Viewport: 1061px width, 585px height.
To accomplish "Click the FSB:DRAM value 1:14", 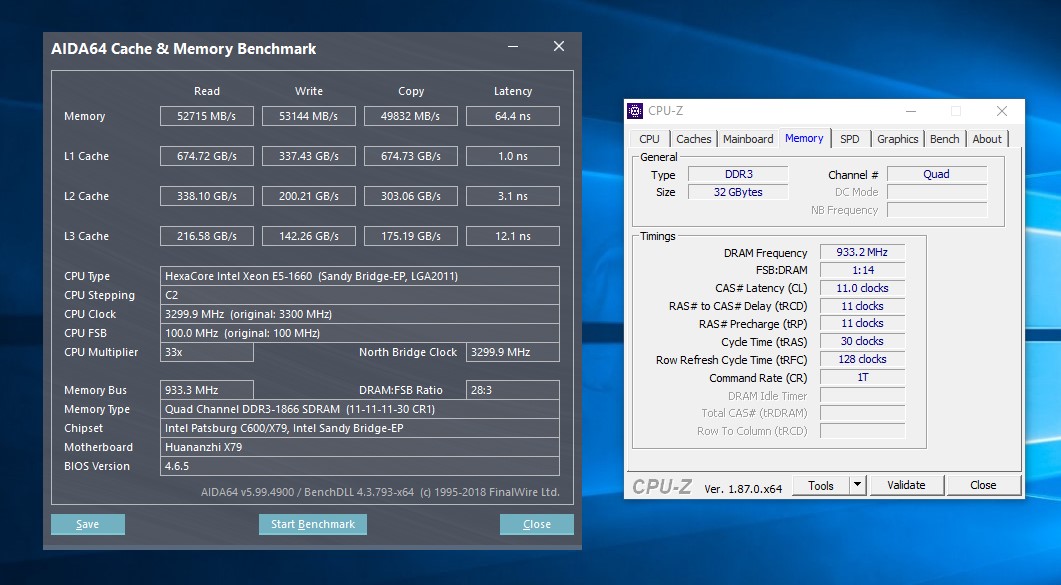I will pyautogui.click(x=862, y=270).
